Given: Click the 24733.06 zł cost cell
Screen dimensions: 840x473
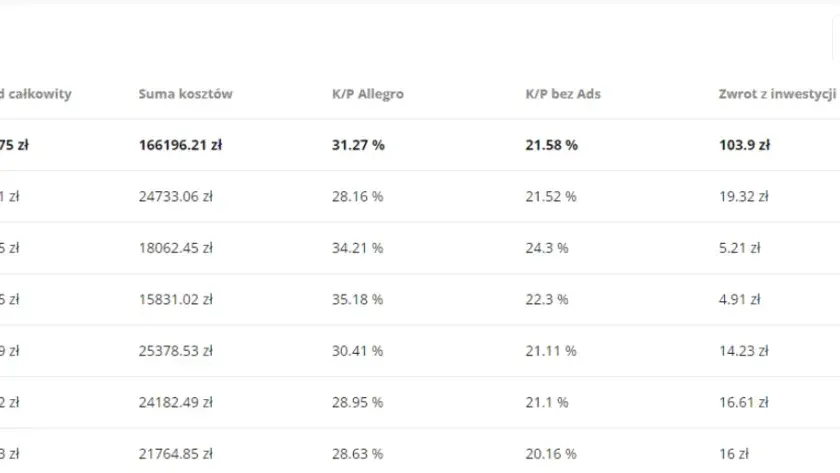Looking at the screenshot, I should click(x=176, y=197).
